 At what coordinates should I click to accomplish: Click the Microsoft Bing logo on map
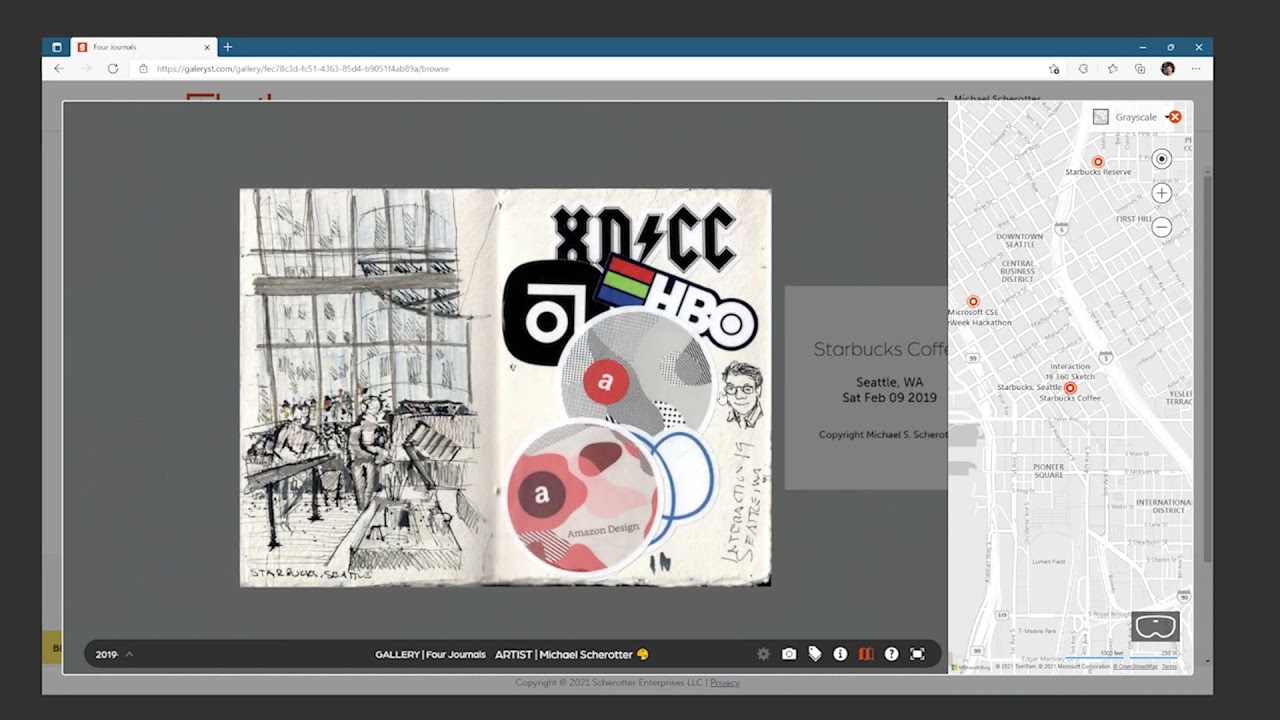970,667
